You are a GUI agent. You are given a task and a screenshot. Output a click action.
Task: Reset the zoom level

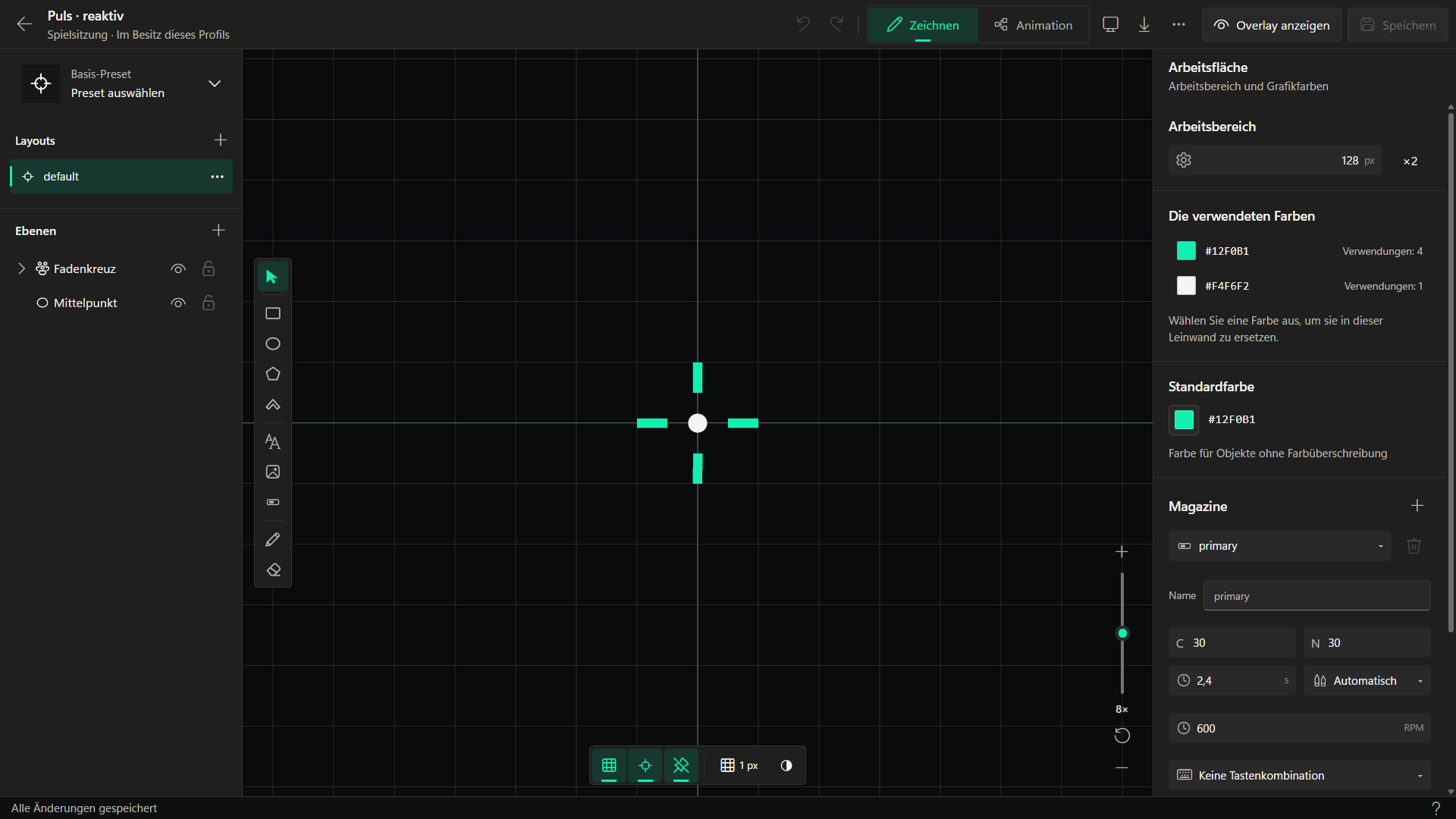coord(1122,736)
